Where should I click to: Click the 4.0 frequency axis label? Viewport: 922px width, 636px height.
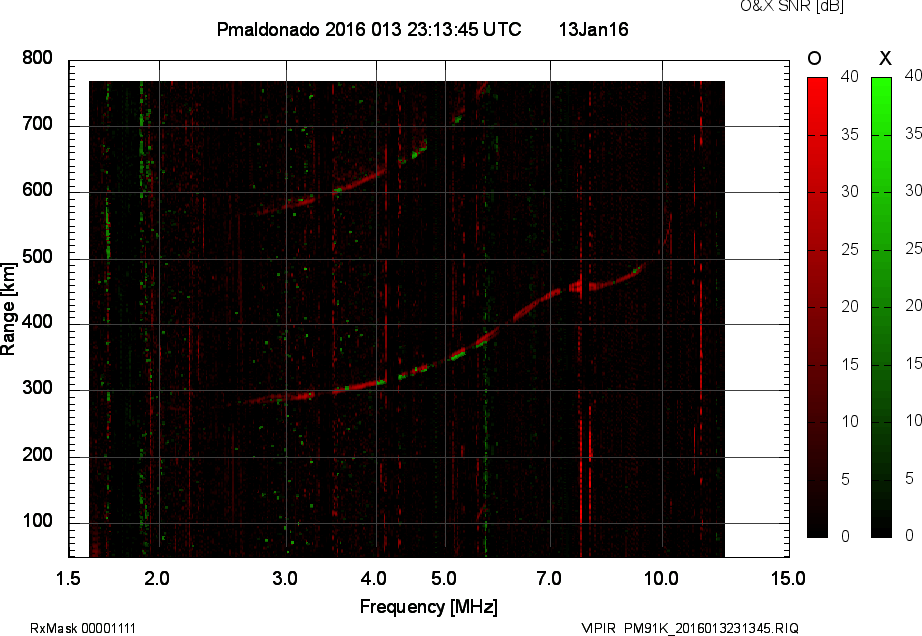(x=374, y=579)
